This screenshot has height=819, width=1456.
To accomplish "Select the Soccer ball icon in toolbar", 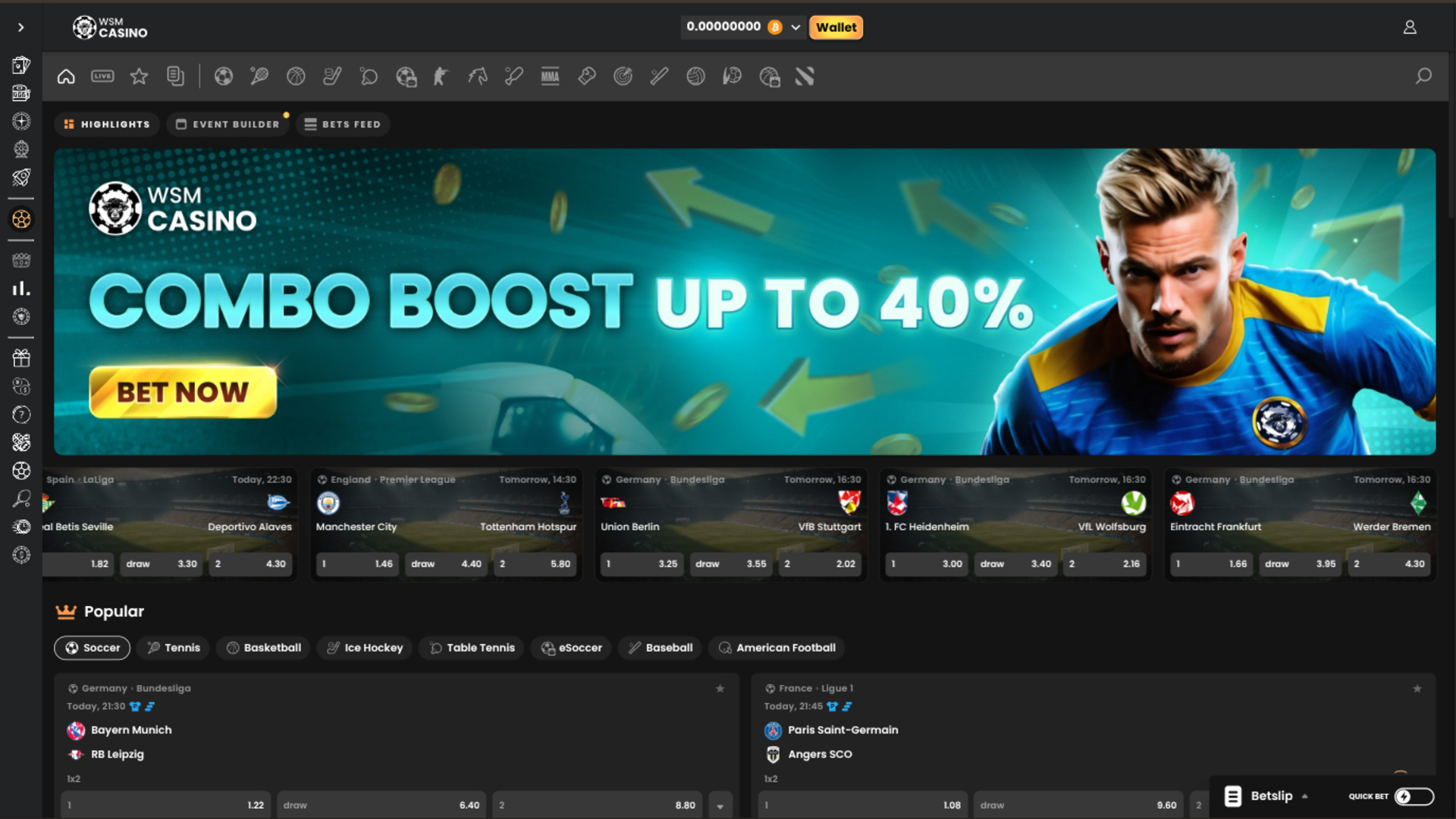I will point(223,77).
